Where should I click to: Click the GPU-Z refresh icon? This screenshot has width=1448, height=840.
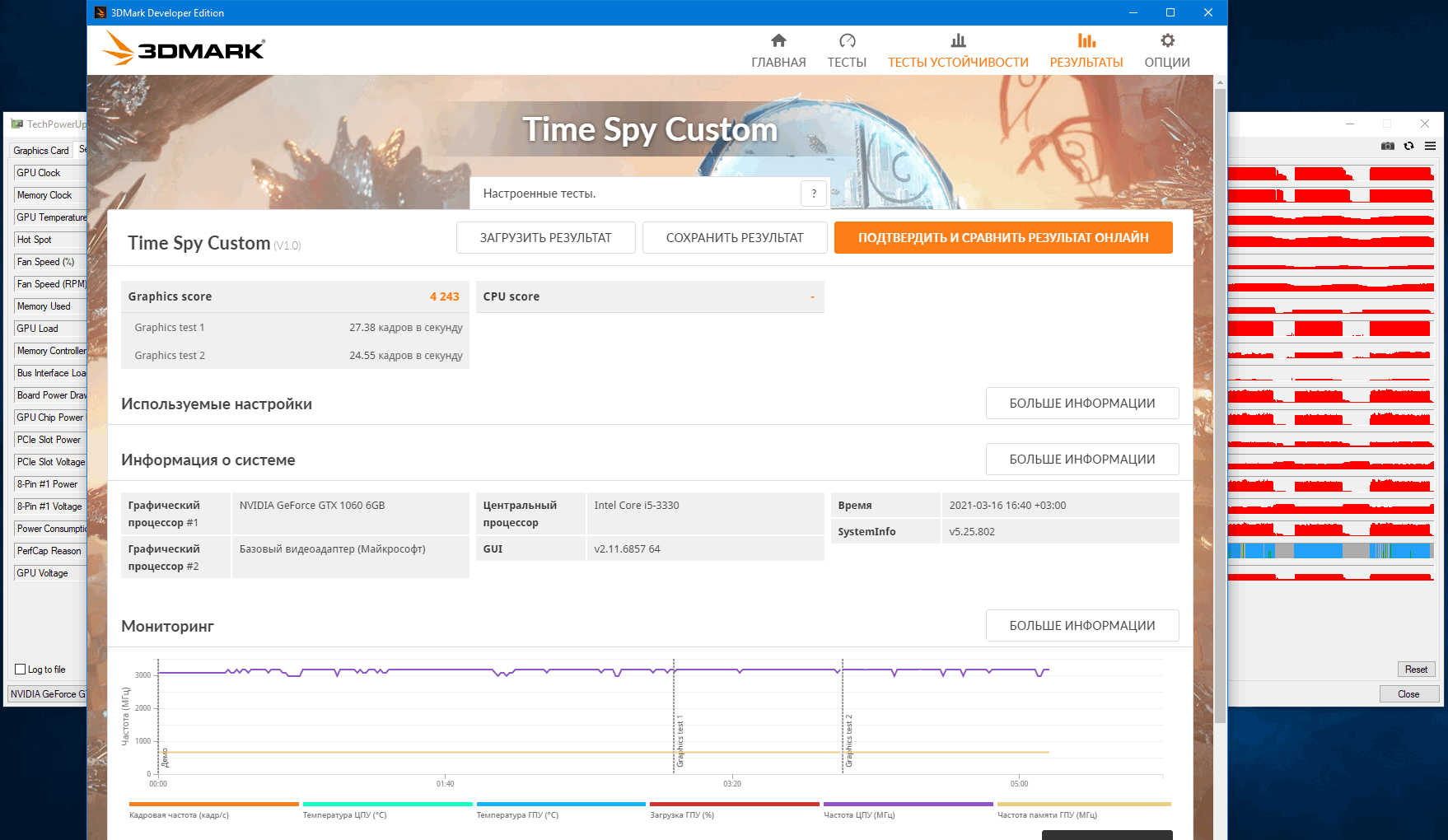1409,146
